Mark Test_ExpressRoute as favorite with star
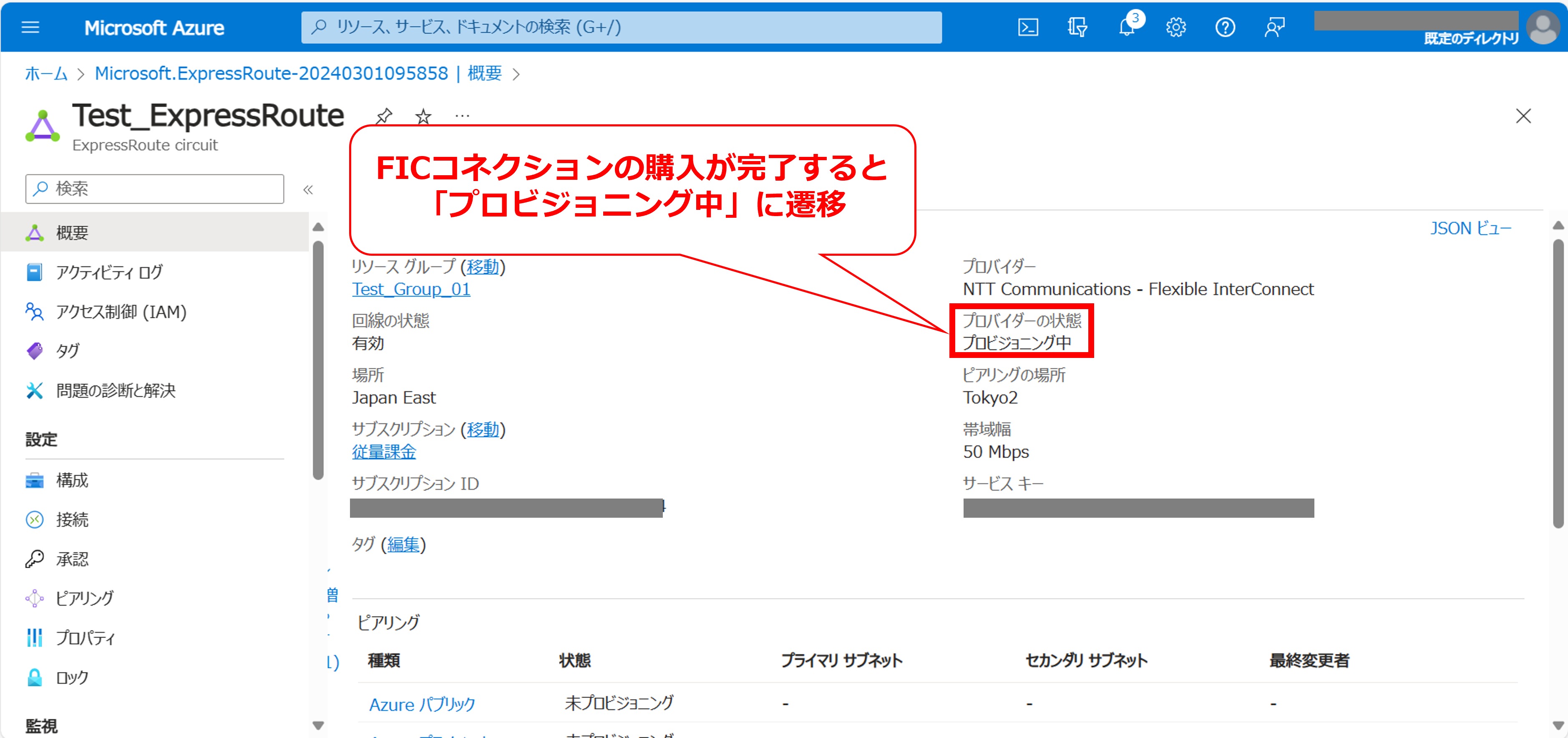Viewport: 1568px width, 738px height. pyautogui.click(x=424, y=116)
